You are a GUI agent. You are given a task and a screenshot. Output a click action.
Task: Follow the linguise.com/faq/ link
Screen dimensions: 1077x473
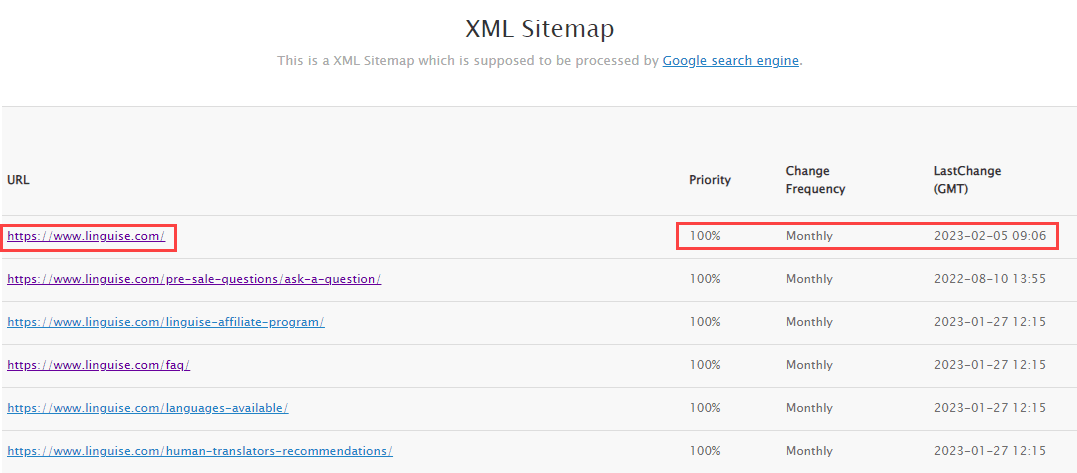(x=98, y=365)
